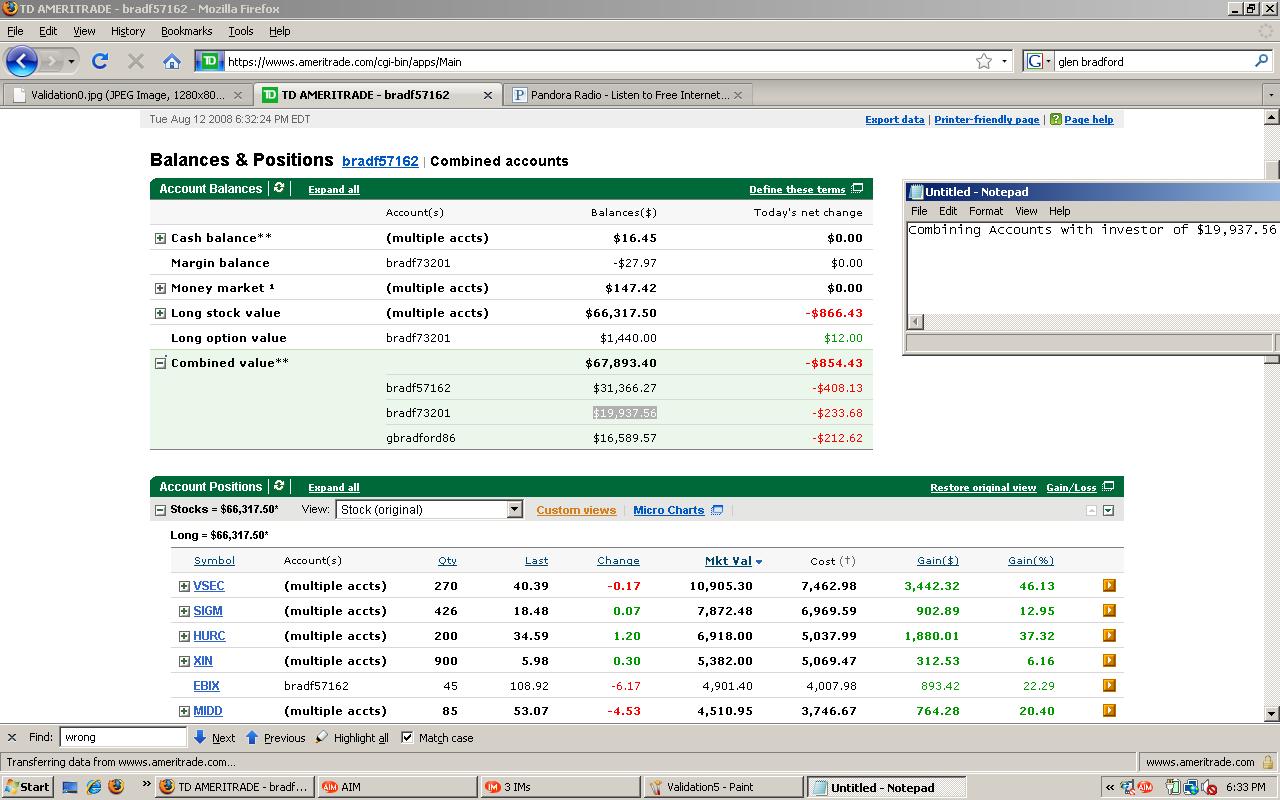Open the Bookmarks menu
The width and height of the screenshot is (1280, 800).
186,31
